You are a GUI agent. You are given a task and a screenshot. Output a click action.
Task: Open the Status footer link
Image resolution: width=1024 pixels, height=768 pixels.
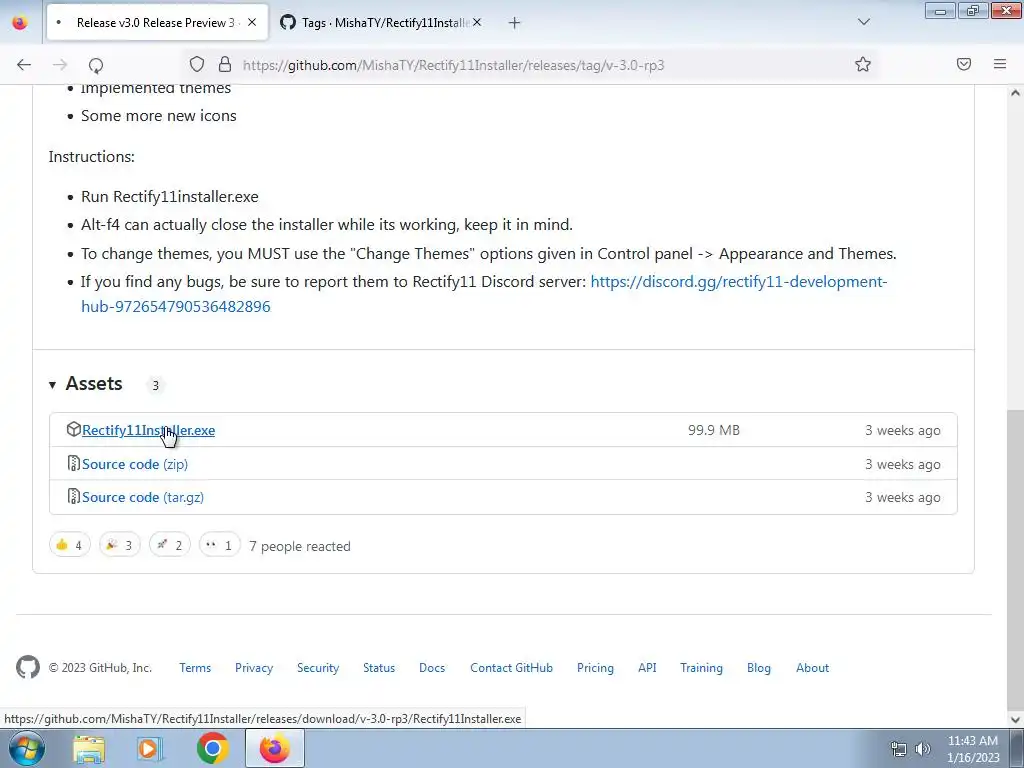coord(379,667)
